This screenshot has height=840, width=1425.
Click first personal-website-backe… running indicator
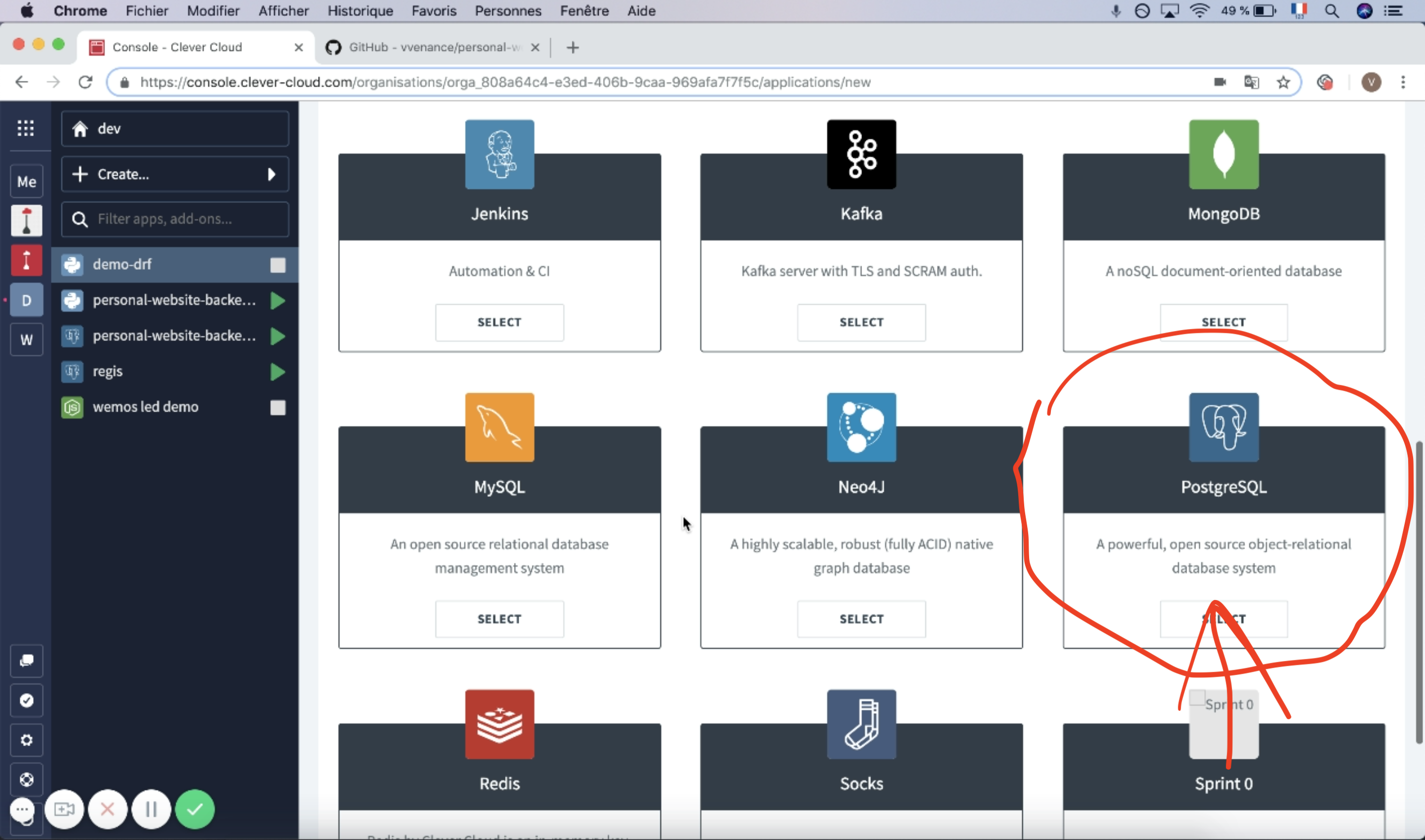click(x=278, y=300)
